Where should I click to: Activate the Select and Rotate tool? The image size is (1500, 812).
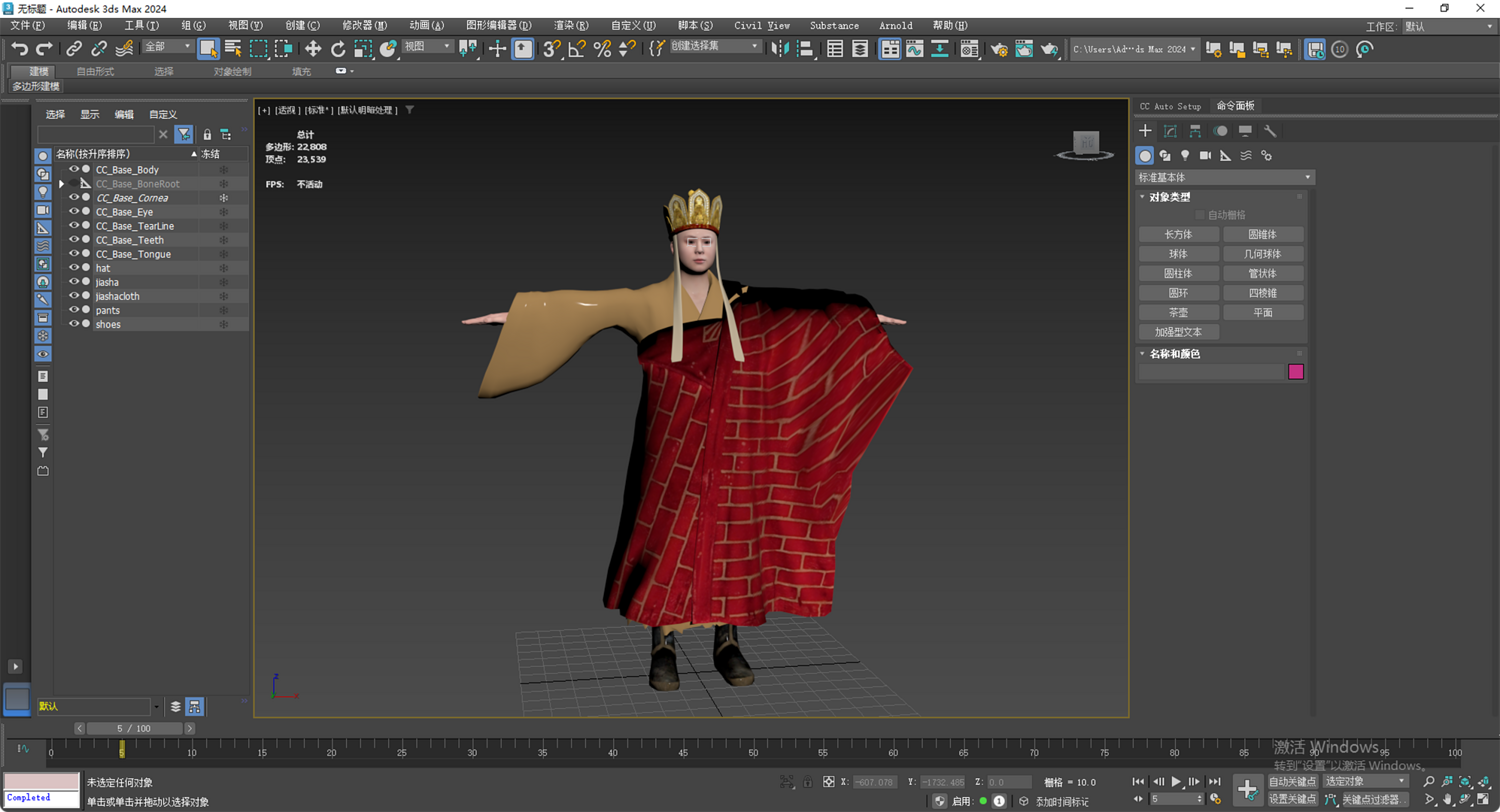(338, 48)
